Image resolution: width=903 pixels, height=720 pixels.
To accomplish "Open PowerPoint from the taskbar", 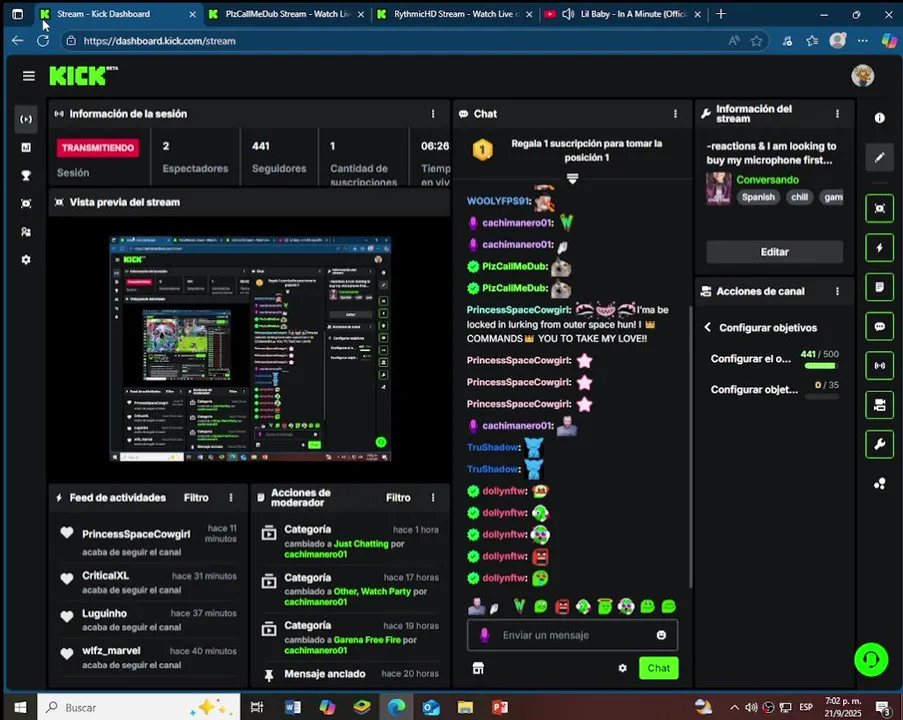I will click(499, 707).
